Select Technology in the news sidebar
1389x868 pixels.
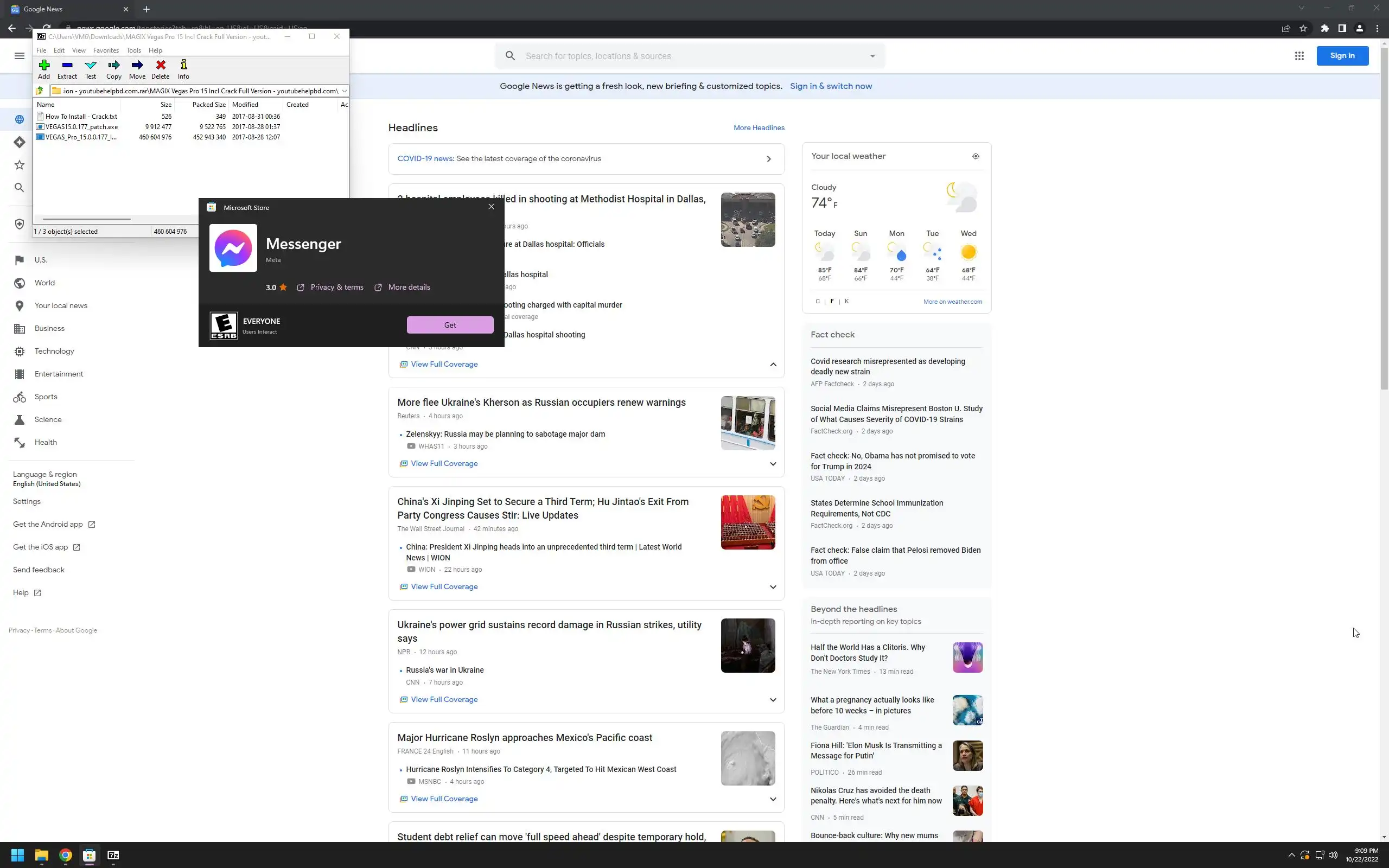coord(54,352)
